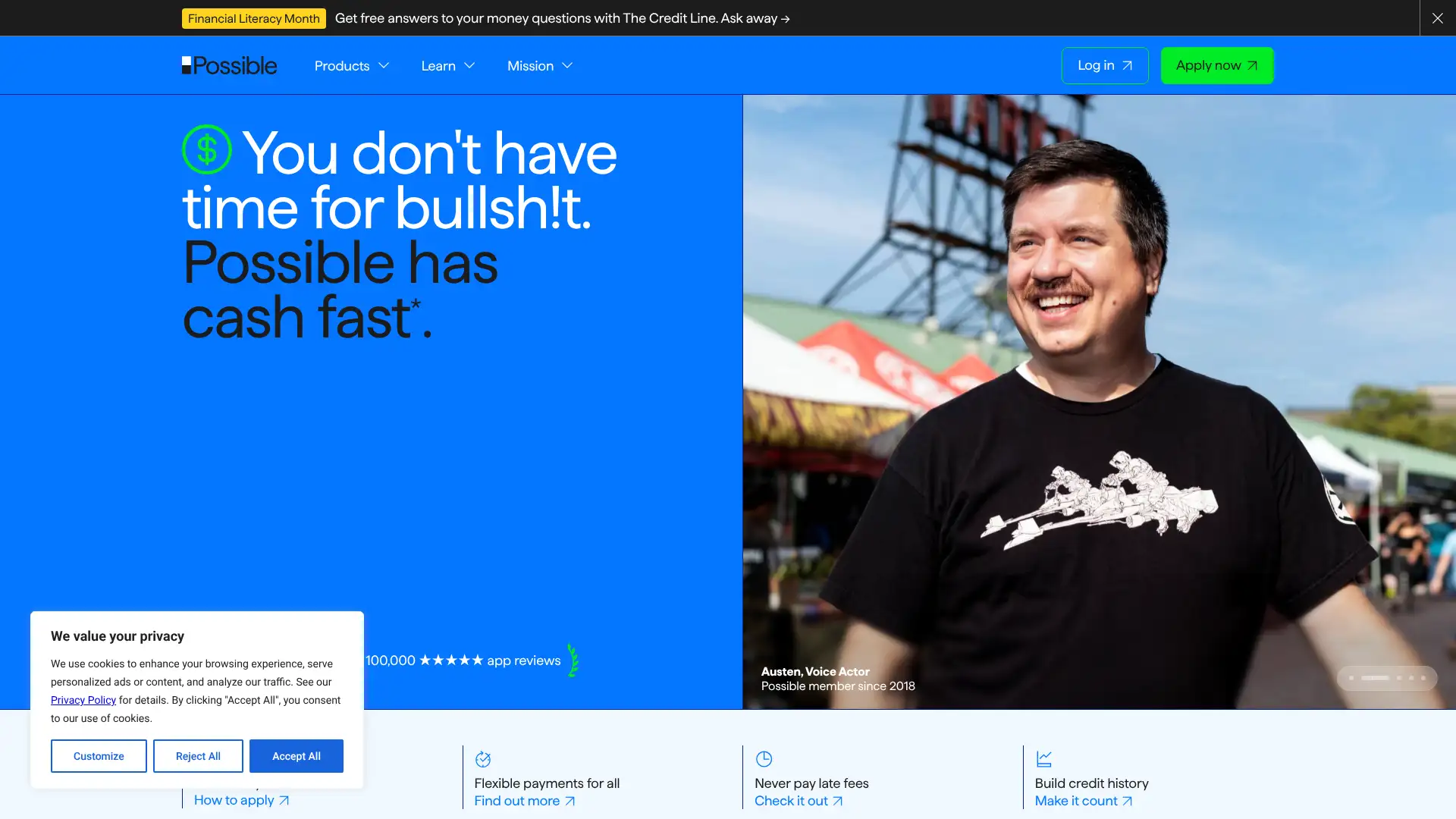The height and width of the screenshot is (819, 1456).
Task: Click the Possible logo in the navigation bar
Action: coord(229,65)
